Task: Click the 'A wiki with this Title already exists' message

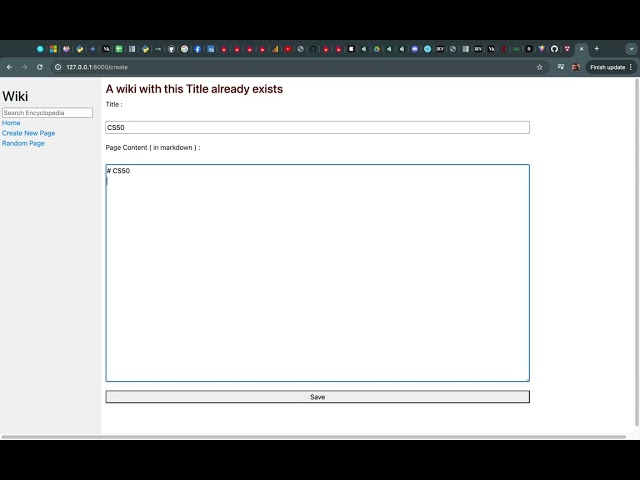Action: click(194, 89)
